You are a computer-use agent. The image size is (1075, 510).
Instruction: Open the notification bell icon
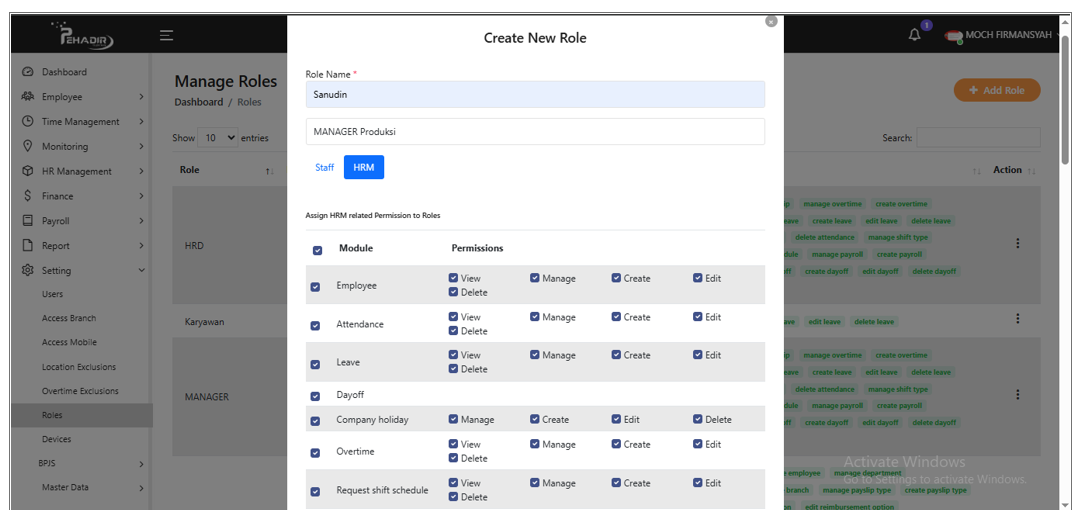(x=914, y=35)
